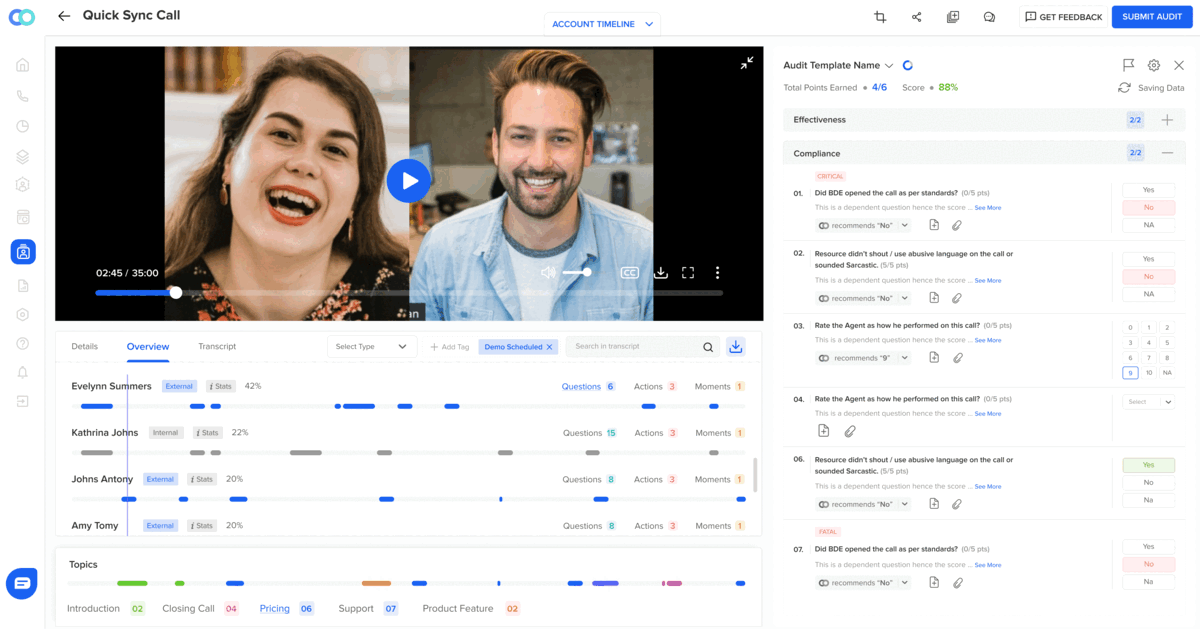The image size is (1200, 629).
Task: Open the Details tab
Action: (x=84, y=346)
